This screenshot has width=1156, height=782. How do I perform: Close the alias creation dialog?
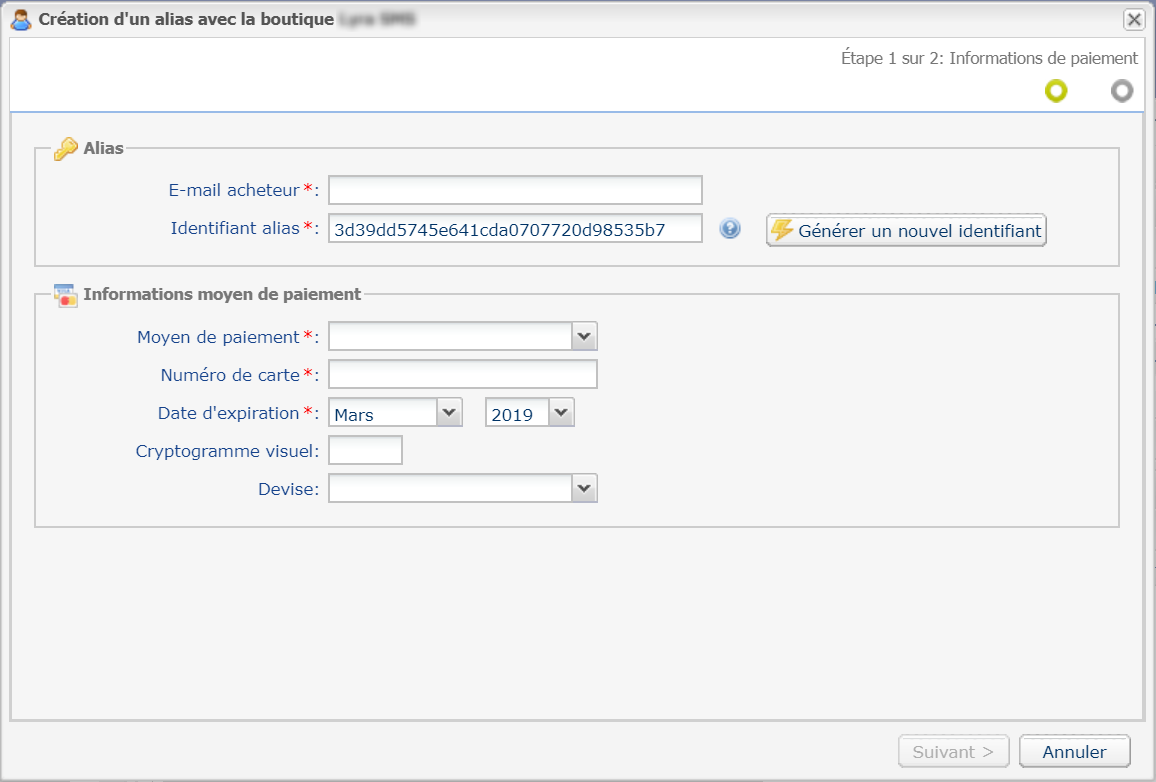[1133, 19]
